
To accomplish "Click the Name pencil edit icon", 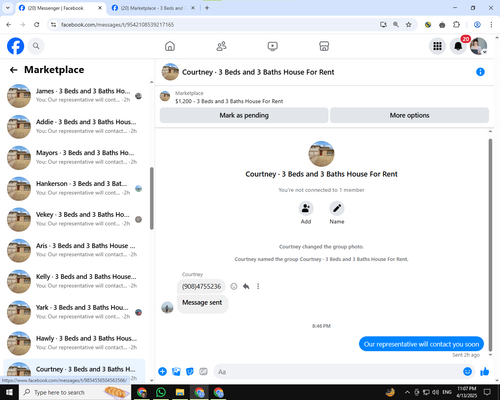I will tap(337, 208).
